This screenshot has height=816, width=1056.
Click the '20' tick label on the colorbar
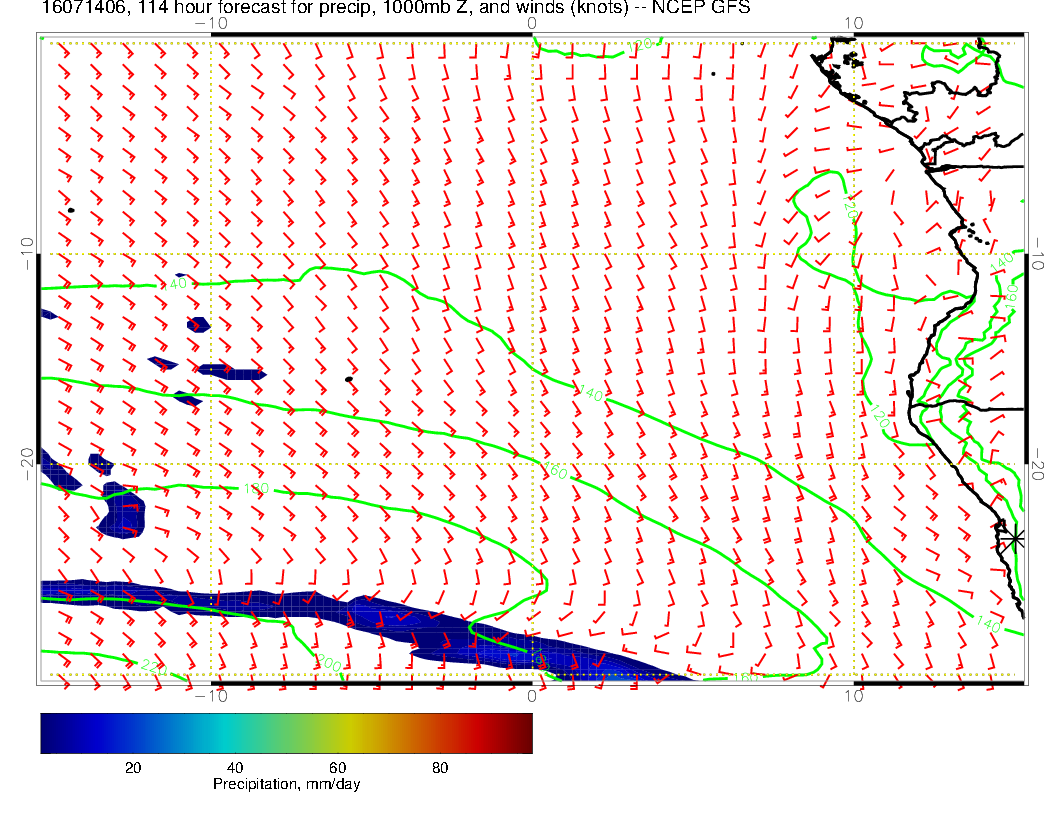pos(133,768)
